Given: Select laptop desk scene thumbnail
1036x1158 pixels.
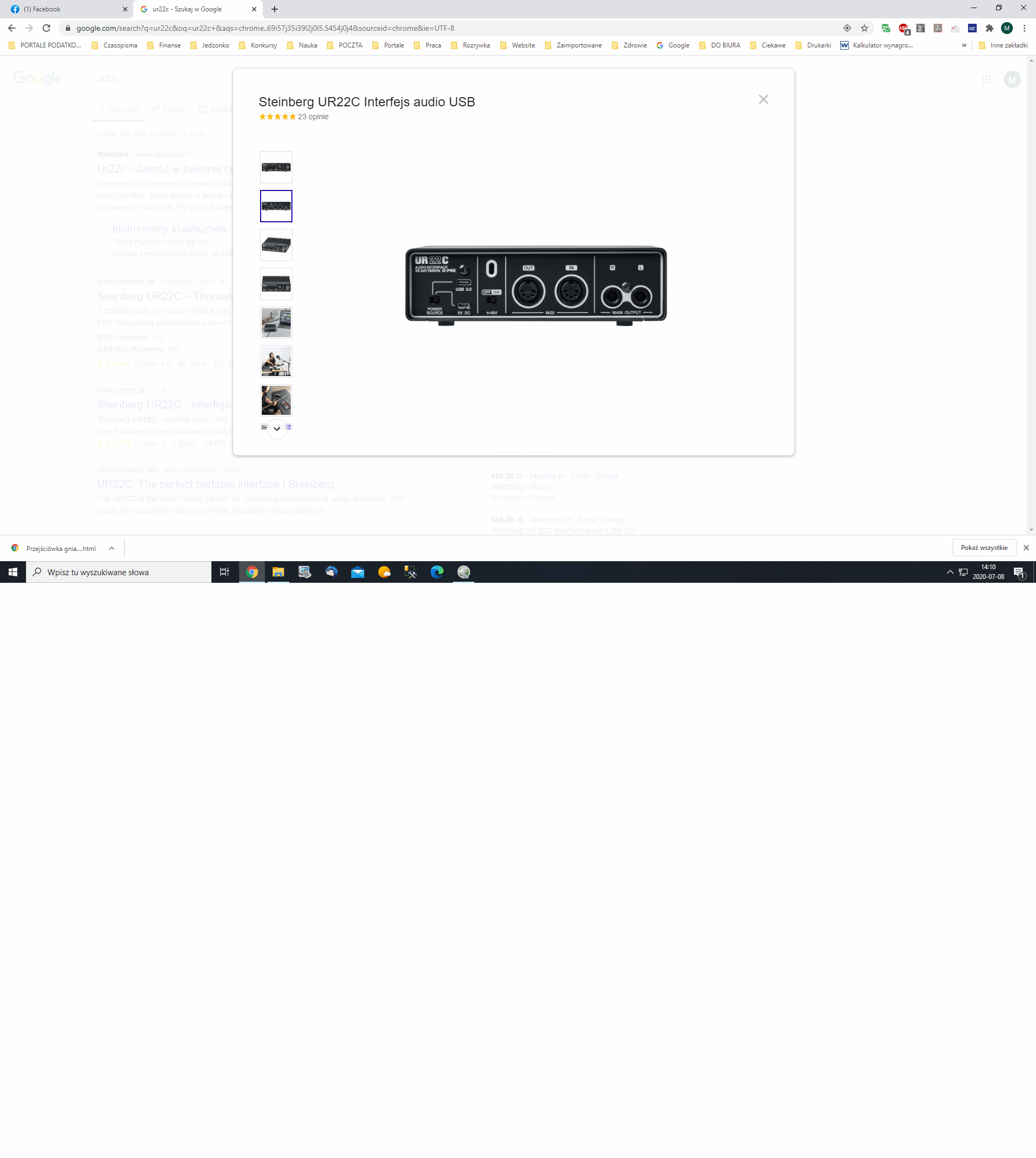Looking at the screenshot, I should point(276,323).
